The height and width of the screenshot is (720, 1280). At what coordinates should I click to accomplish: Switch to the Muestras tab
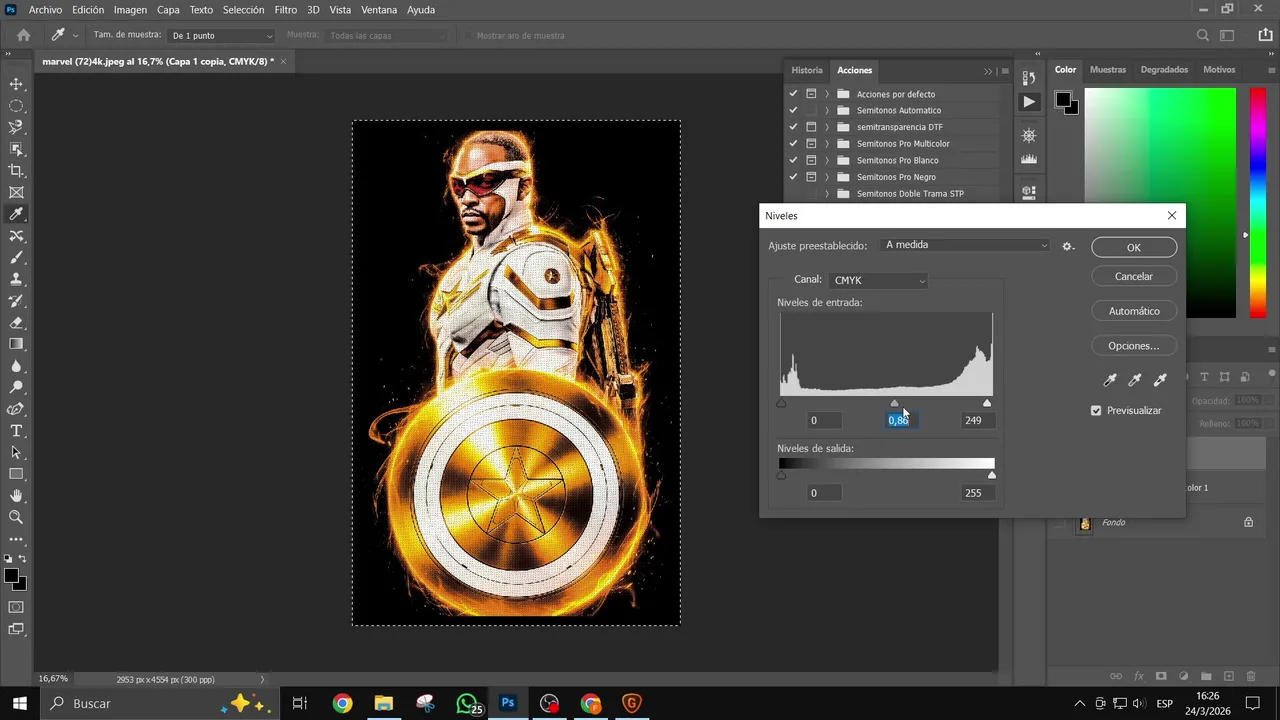(1108, 70)
